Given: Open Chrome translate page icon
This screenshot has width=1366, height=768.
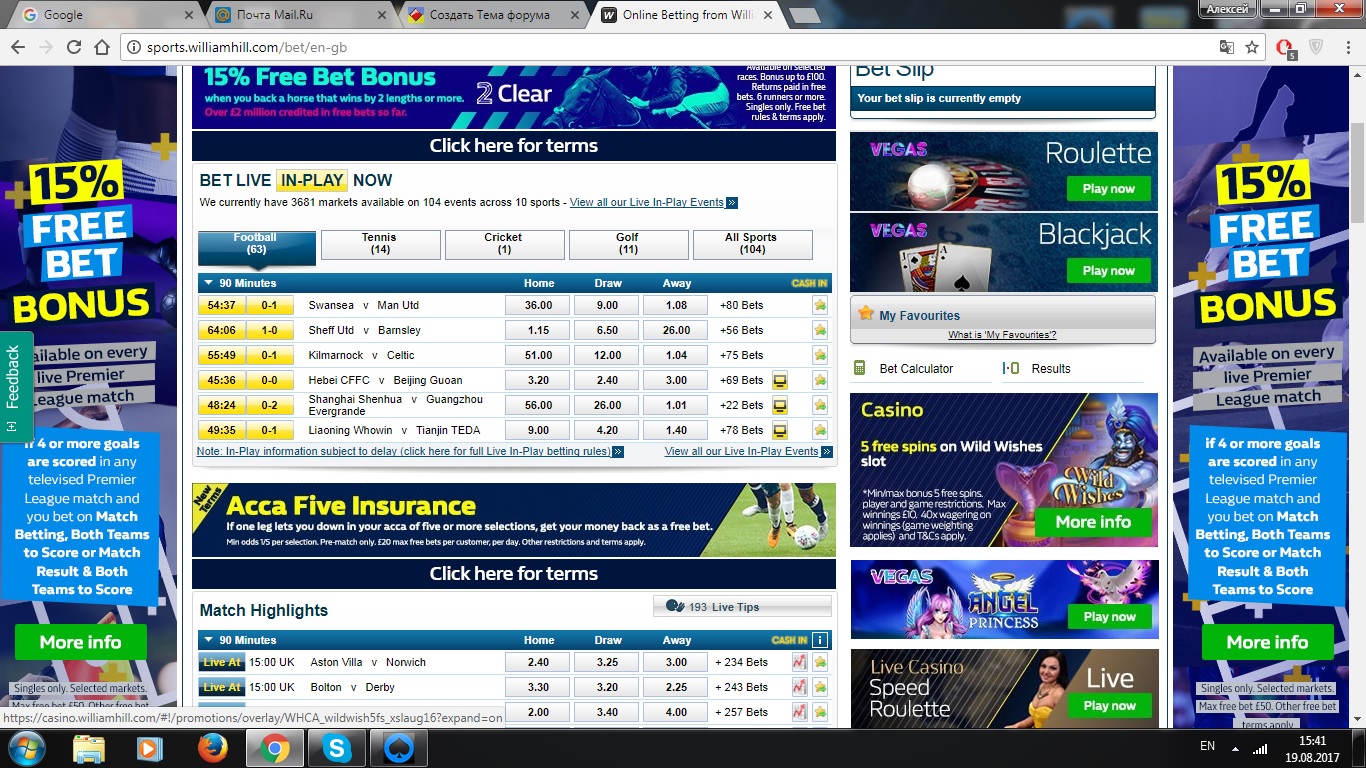Looking at the screenshot, I should tap(1226, 47).
